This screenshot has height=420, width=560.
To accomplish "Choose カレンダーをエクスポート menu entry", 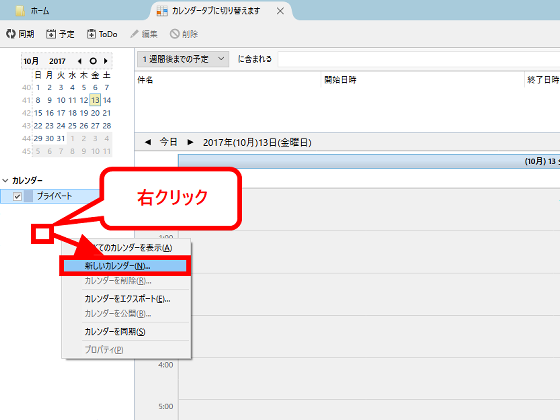I will coord(127,299).
